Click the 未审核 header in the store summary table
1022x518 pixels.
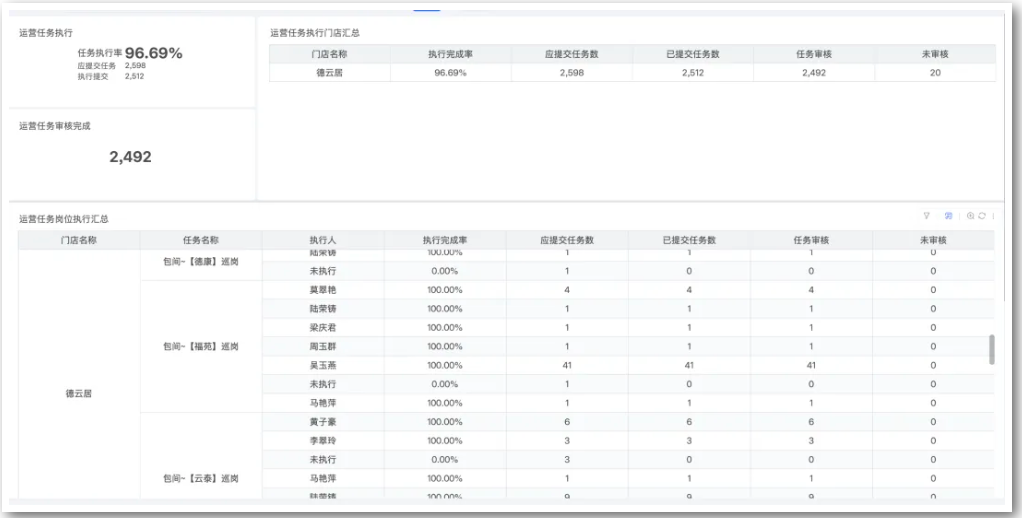[x=934, y=54]
